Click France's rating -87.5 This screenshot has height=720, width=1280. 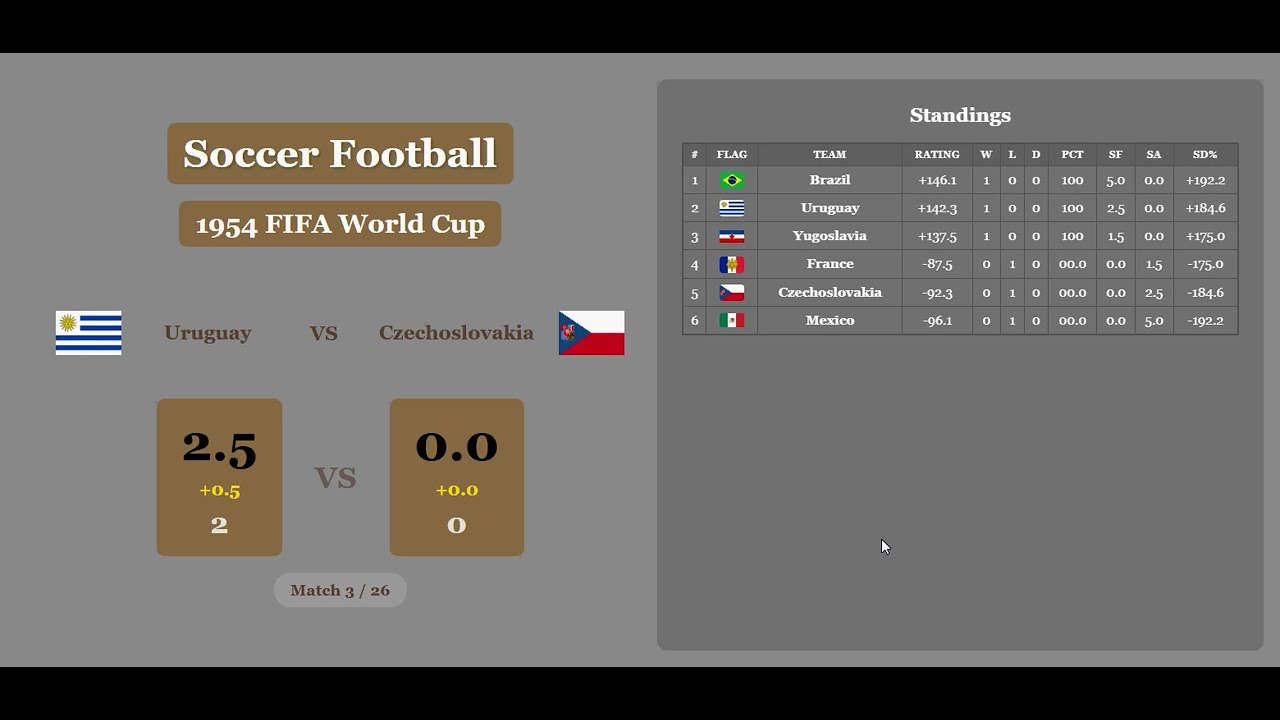pos(937,265)
